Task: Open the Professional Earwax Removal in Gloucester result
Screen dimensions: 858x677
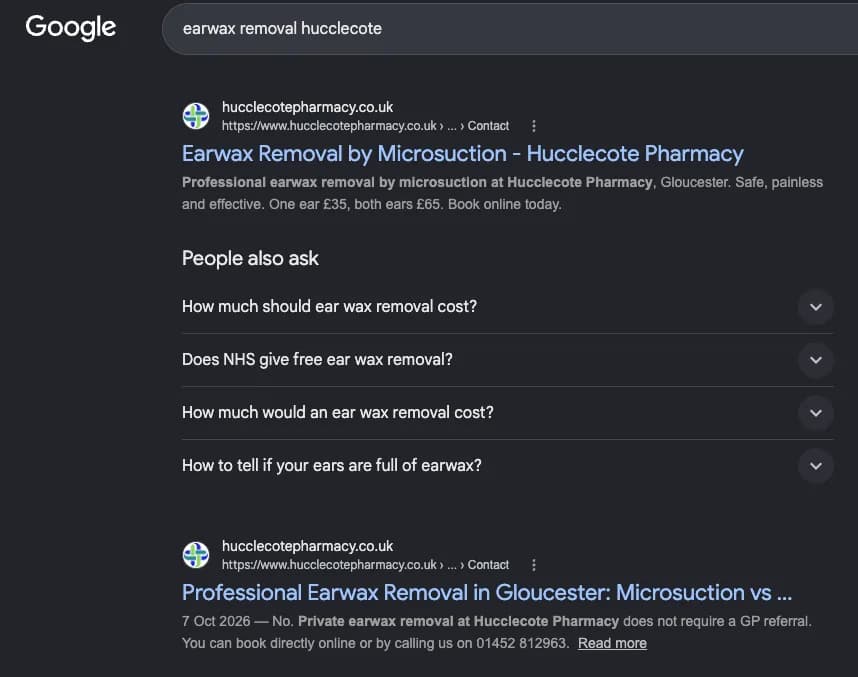Action: (486, 593)
